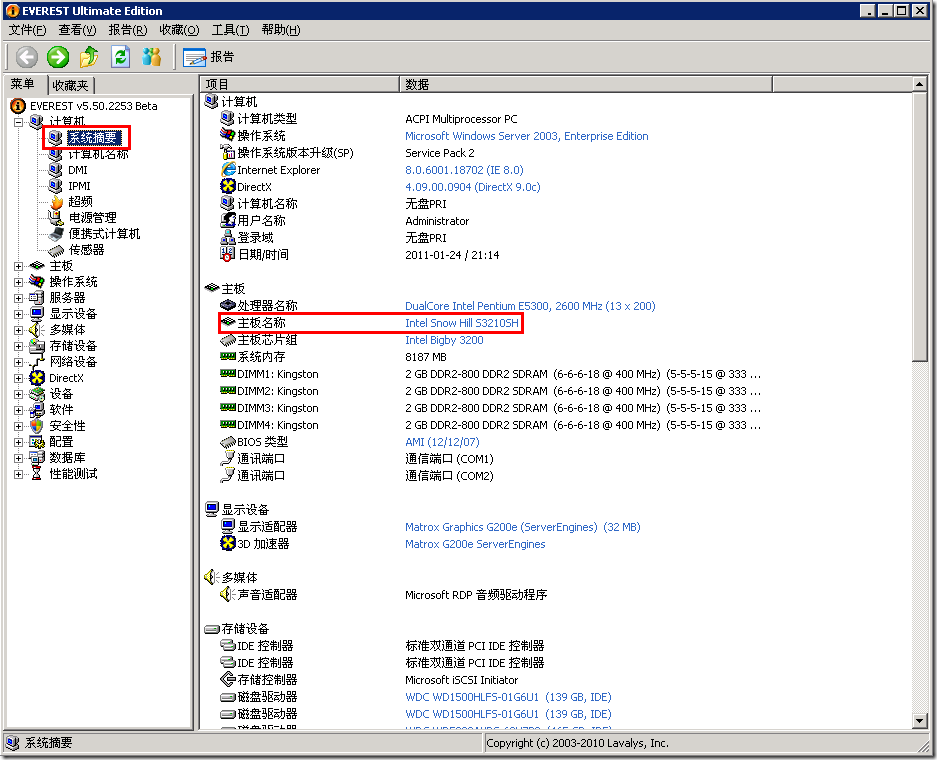Click the 便携式计算机 laptop icon

click(56, 234)
